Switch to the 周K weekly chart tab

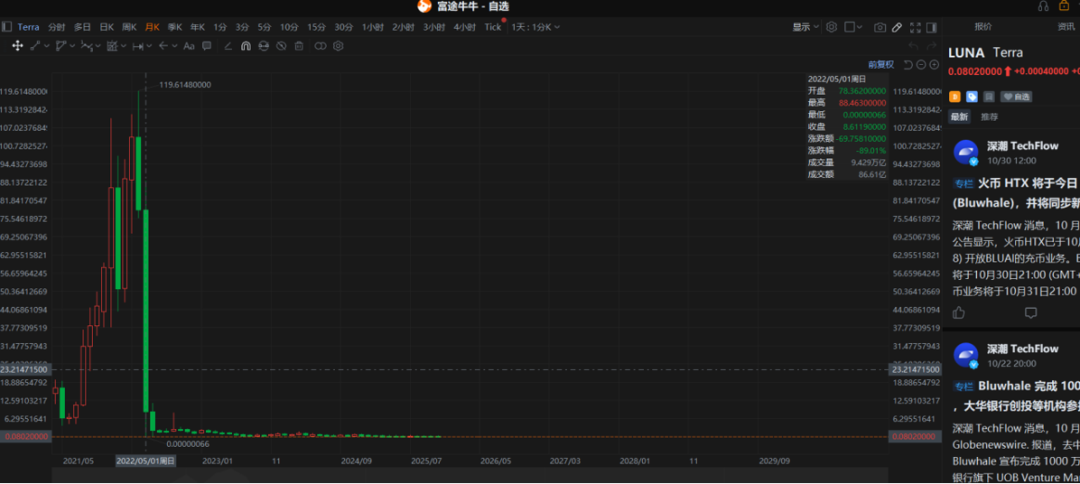(129, 27)
